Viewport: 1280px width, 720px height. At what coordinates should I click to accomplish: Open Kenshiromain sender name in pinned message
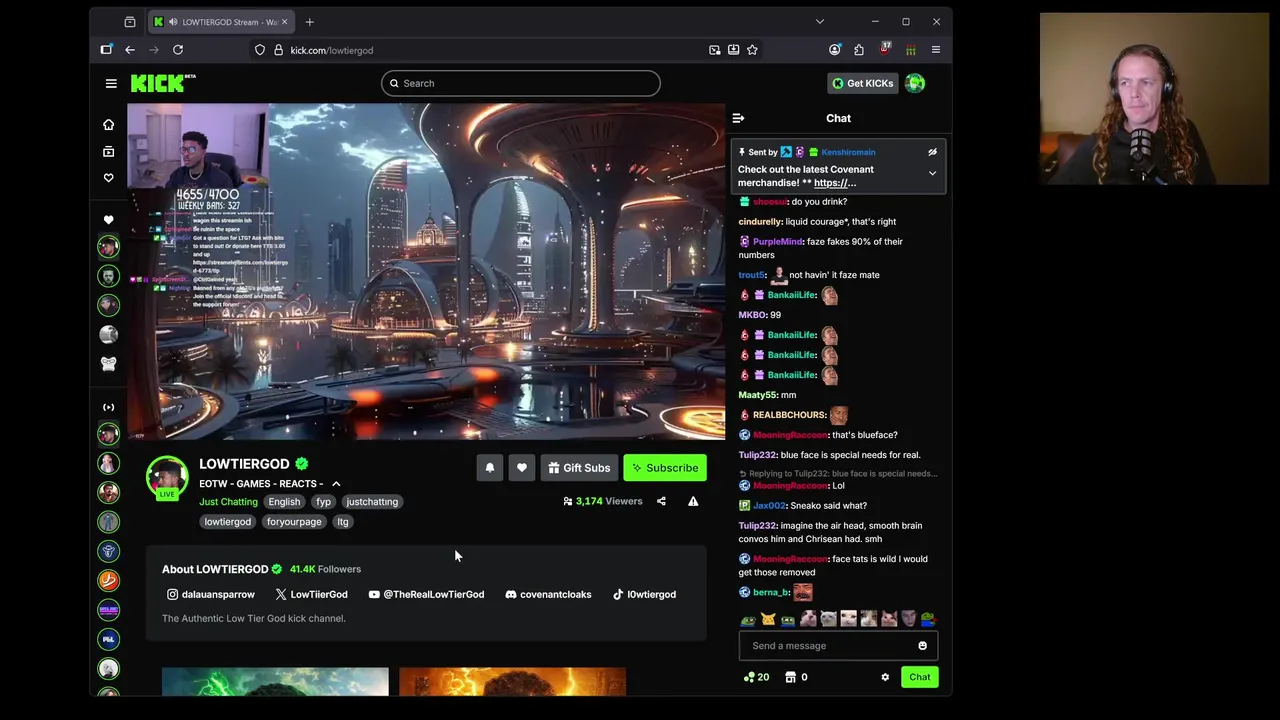pos(848,152)
